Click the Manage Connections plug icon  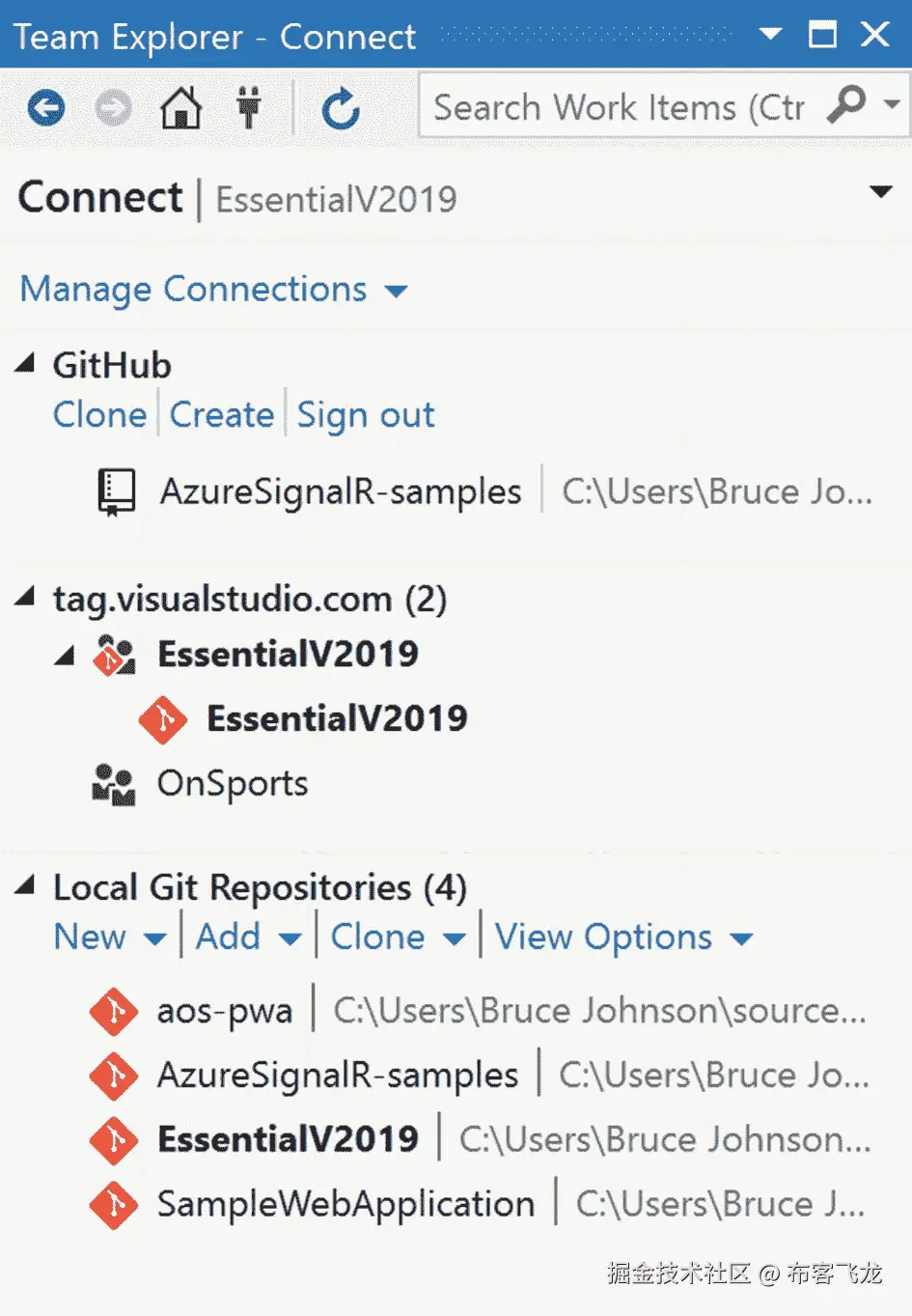[x=249, y=107]
